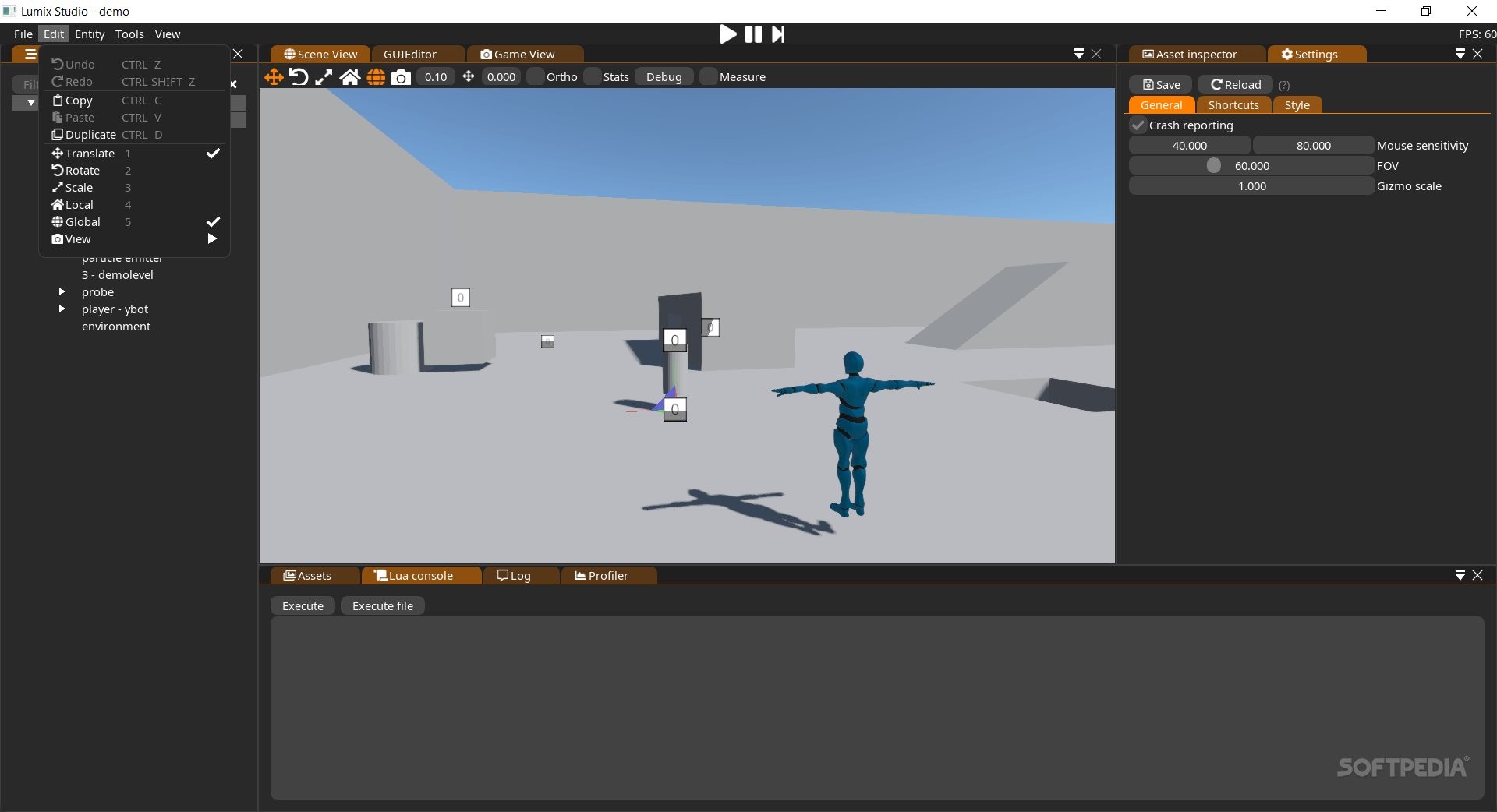
Task: Open the Shortcuts settings tab
Action: point(1233,105)
